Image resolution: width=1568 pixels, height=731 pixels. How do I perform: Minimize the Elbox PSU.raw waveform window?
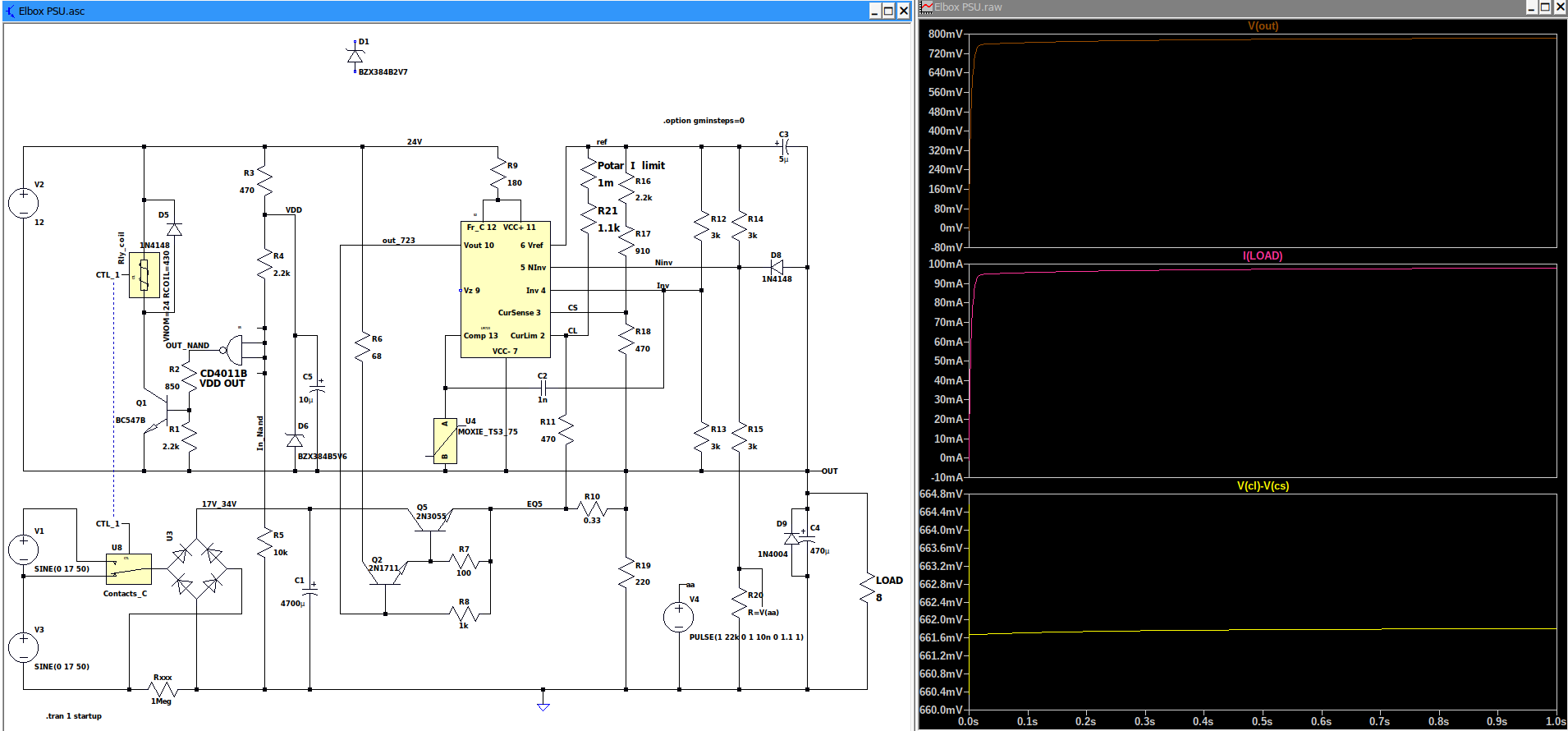1532,7
